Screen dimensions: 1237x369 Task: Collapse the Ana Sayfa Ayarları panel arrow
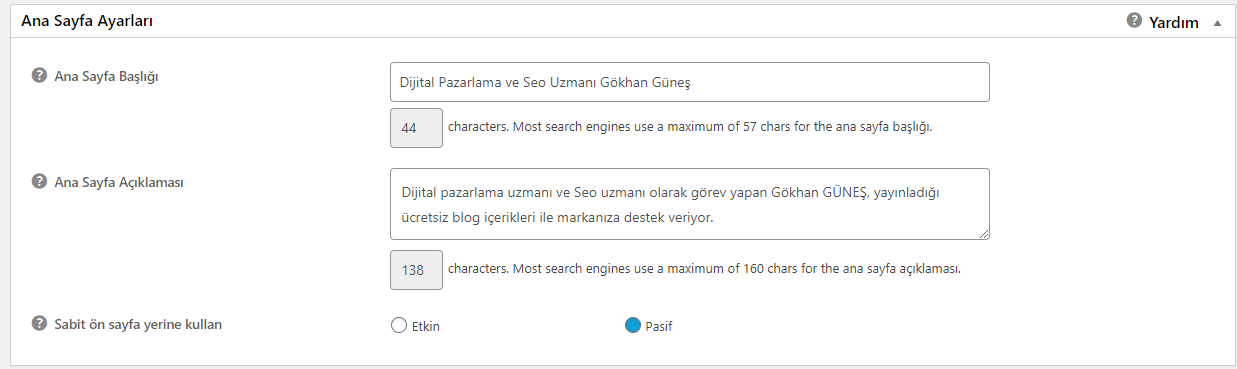pyautogui.click(x=1217, y=22)
